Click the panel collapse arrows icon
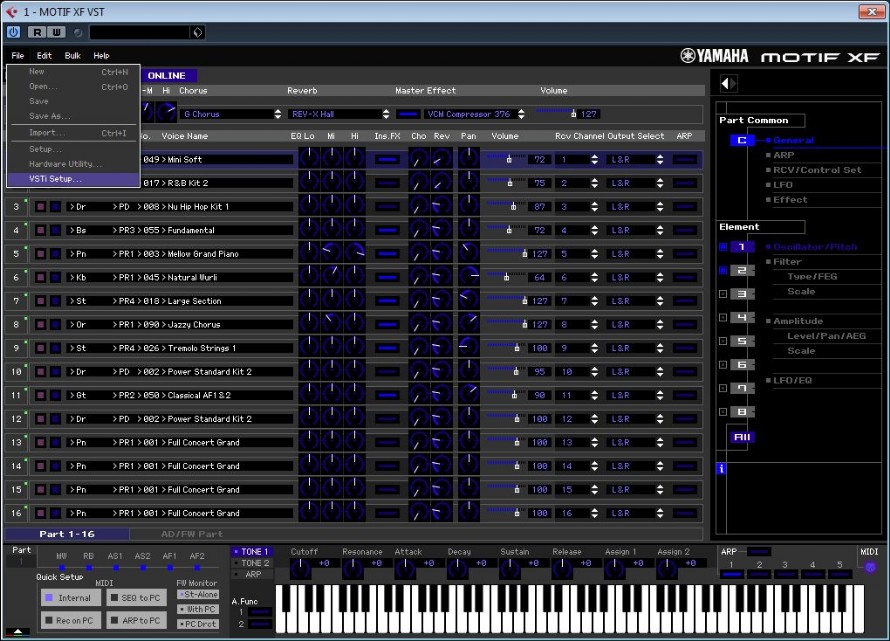 (728, 84)
